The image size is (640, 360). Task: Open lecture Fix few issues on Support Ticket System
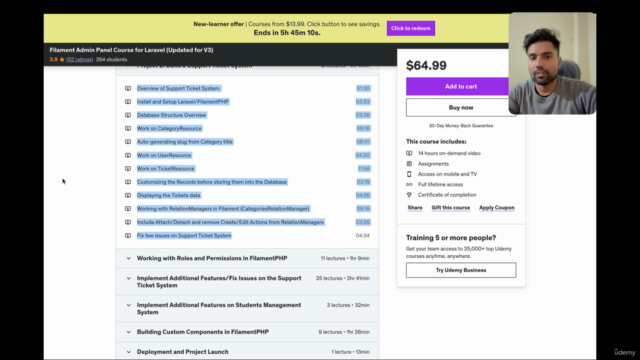(x=184, y=236)
